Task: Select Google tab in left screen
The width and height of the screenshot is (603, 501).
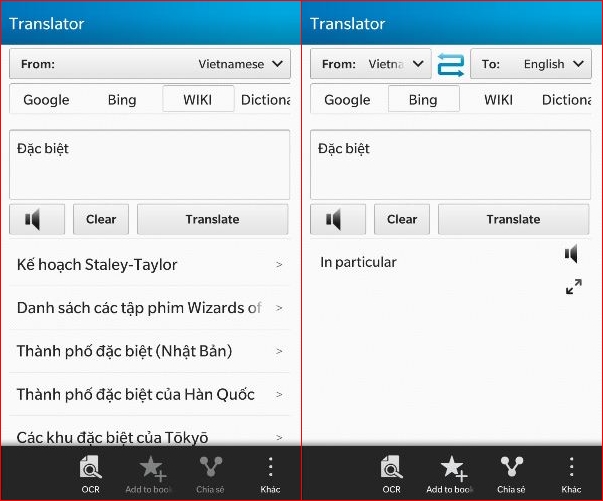Action: [x=47, y=100]
